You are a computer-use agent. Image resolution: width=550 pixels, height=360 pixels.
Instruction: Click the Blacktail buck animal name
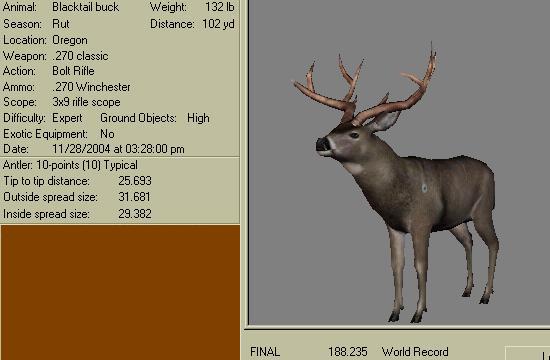point(85,7)
